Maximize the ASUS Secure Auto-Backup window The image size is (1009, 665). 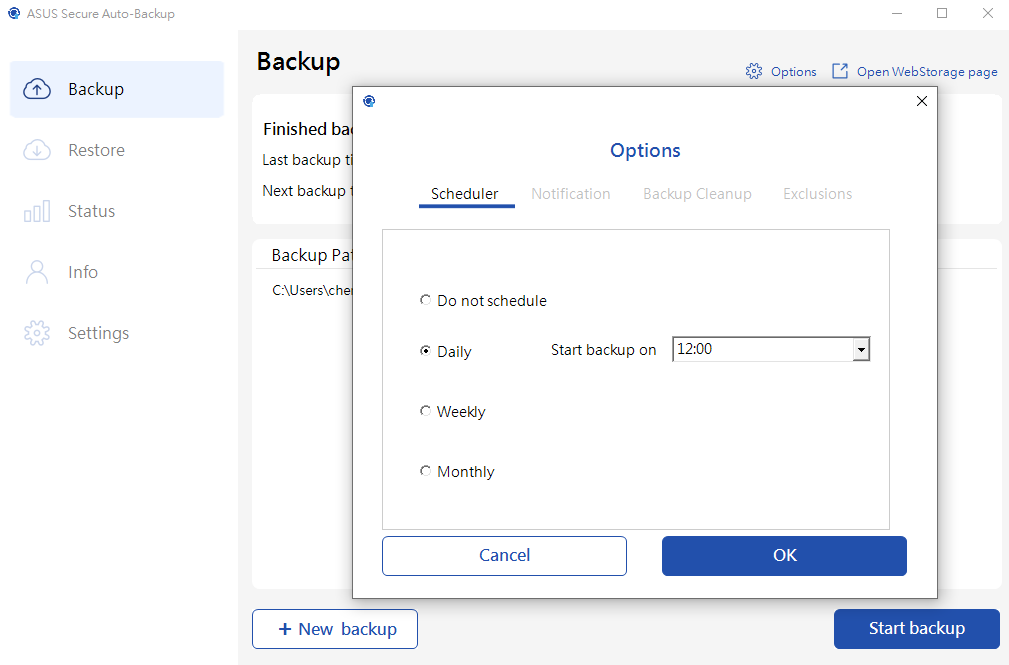pos(942,13)
